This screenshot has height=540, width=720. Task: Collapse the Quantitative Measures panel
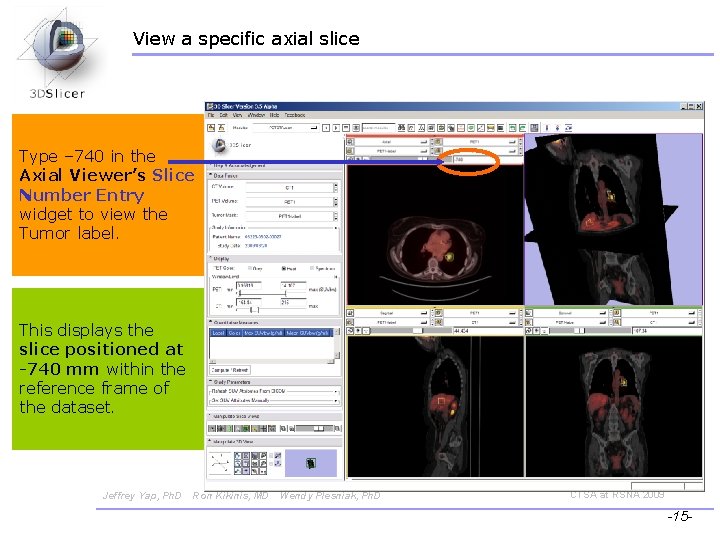(211, 322)
